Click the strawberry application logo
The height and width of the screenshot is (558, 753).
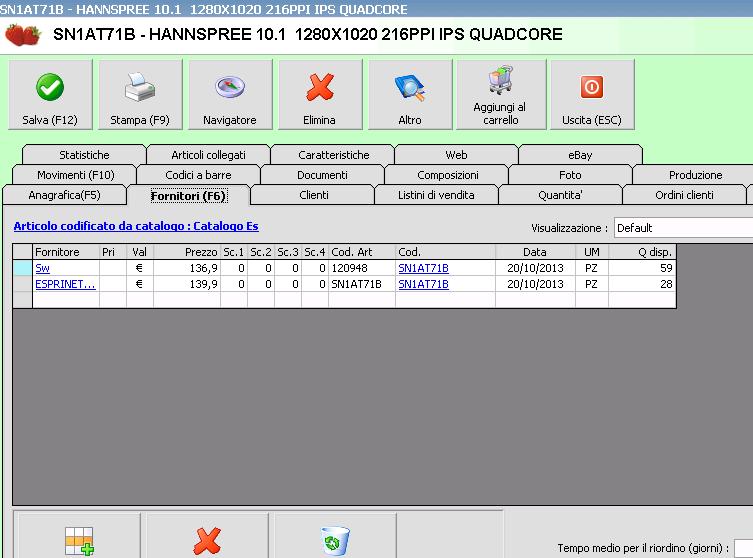[x=23, y=35]
